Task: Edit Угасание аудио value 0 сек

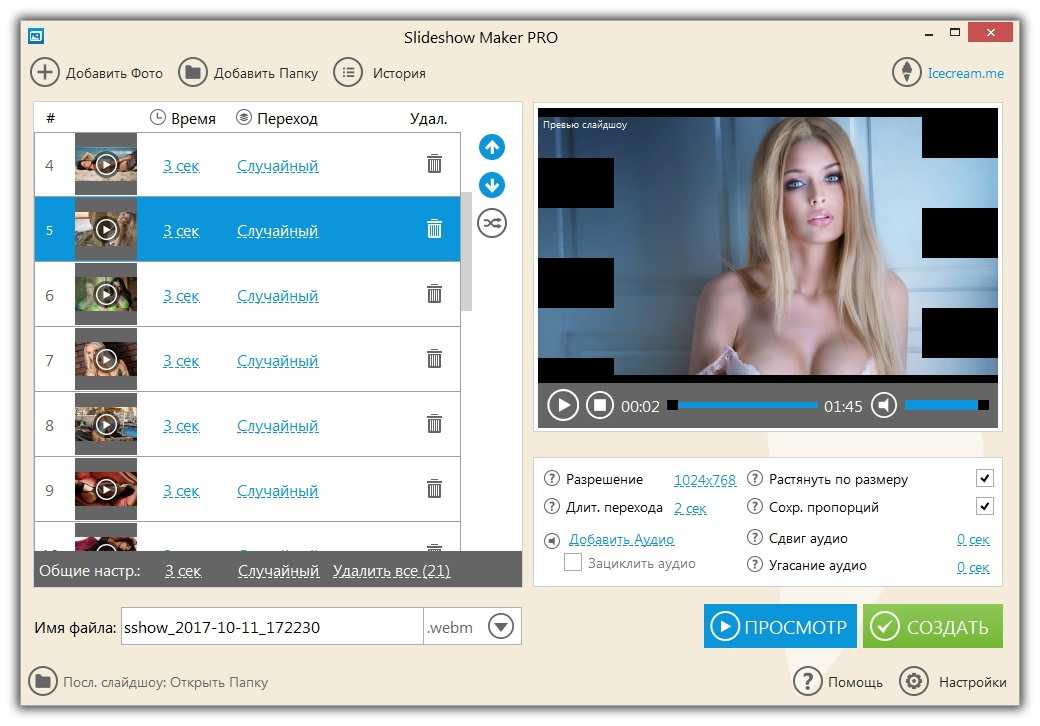Action: [x=973, y=567]
